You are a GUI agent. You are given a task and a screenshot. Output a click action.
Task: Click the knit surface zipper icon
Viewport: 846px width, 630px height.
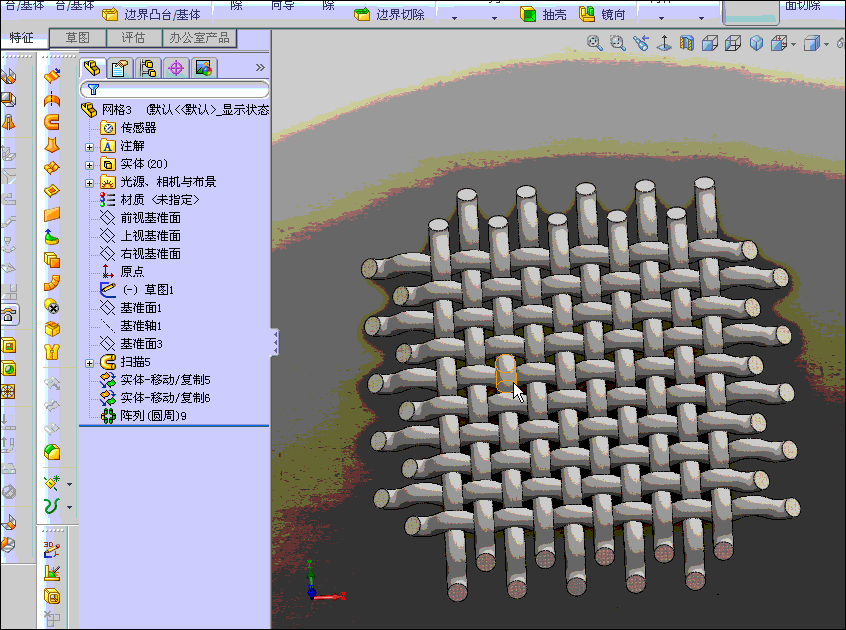52,352
